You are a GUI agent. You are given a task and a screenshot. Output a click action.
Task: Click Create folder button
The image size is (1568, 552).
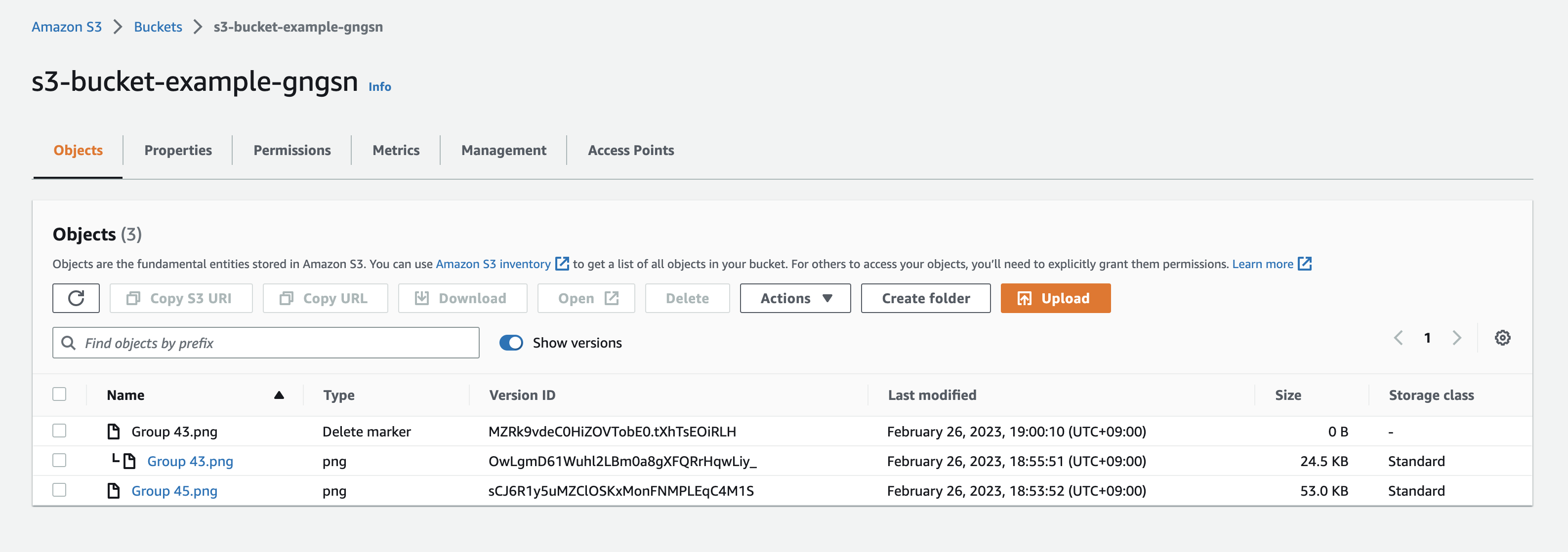pyautogui.click(x=925, y=298)
